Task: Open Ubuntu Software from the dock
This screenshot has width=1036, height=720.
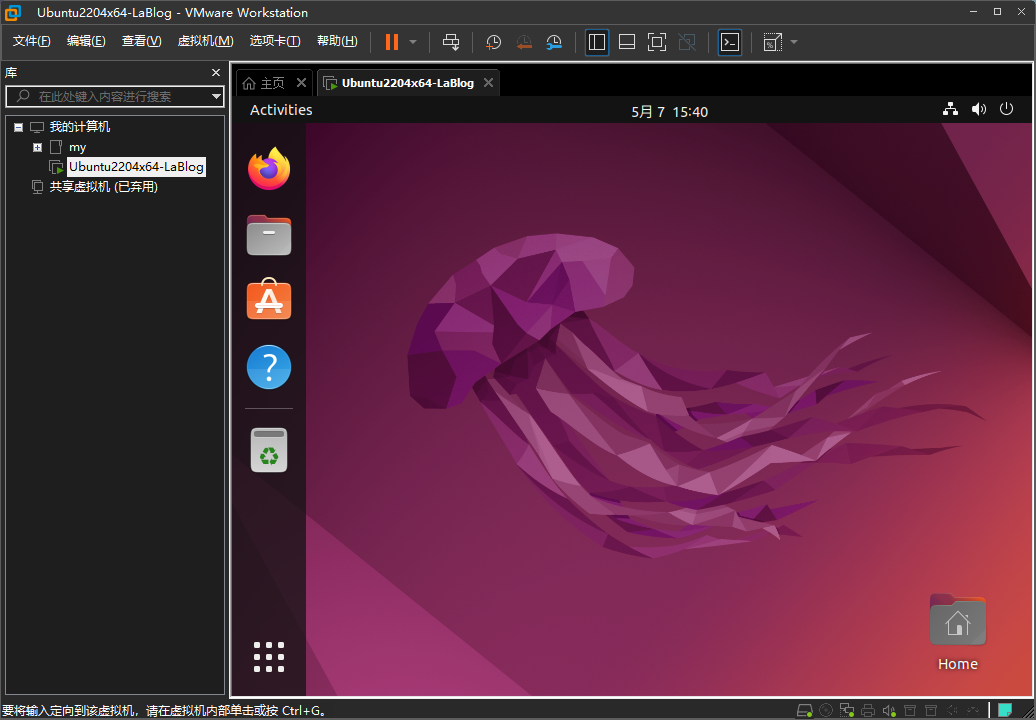Action: pyautogui.click(x=269, y=299)
